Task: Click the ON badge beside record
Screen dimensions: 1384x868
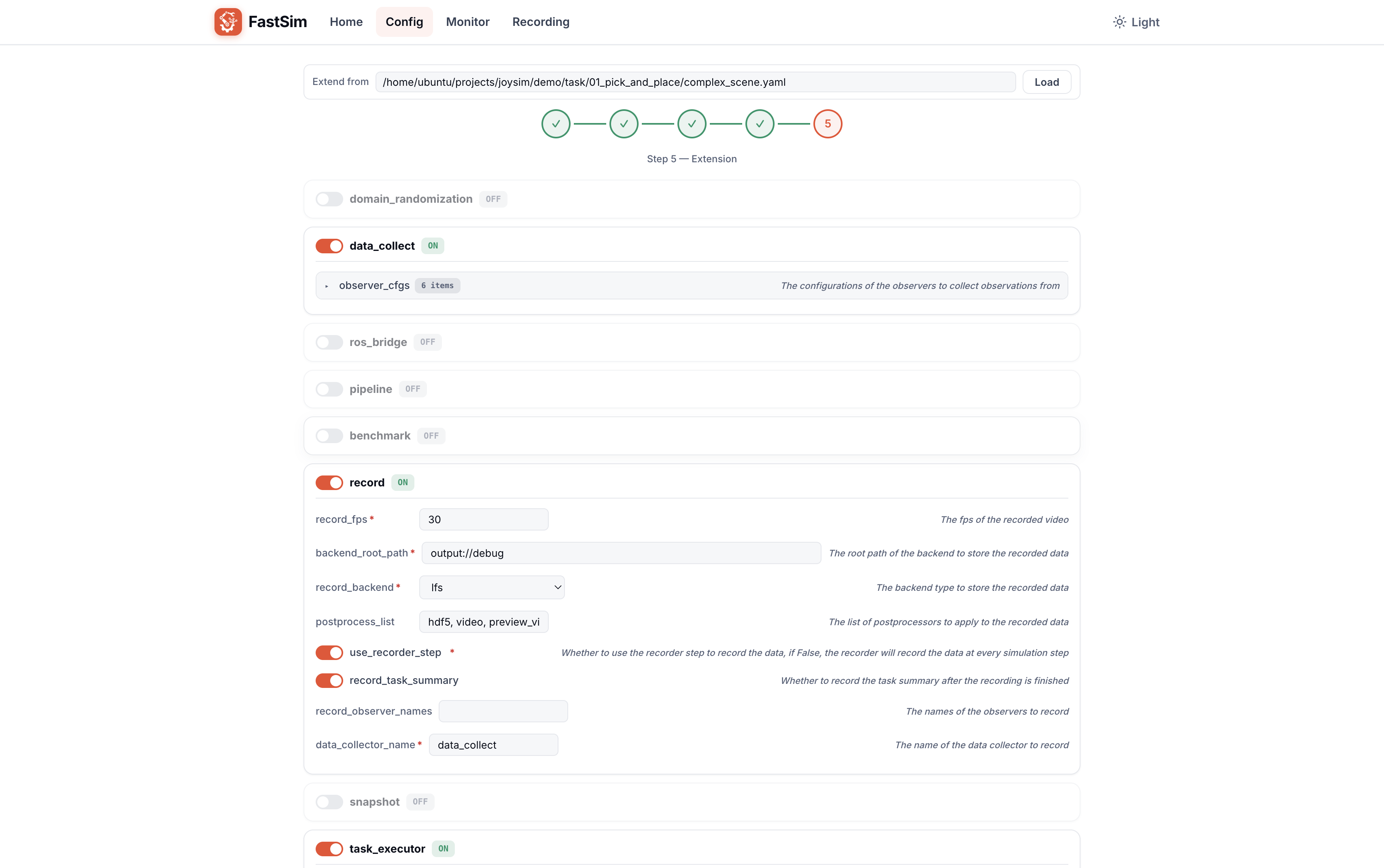Action: [x=402, y=482]
